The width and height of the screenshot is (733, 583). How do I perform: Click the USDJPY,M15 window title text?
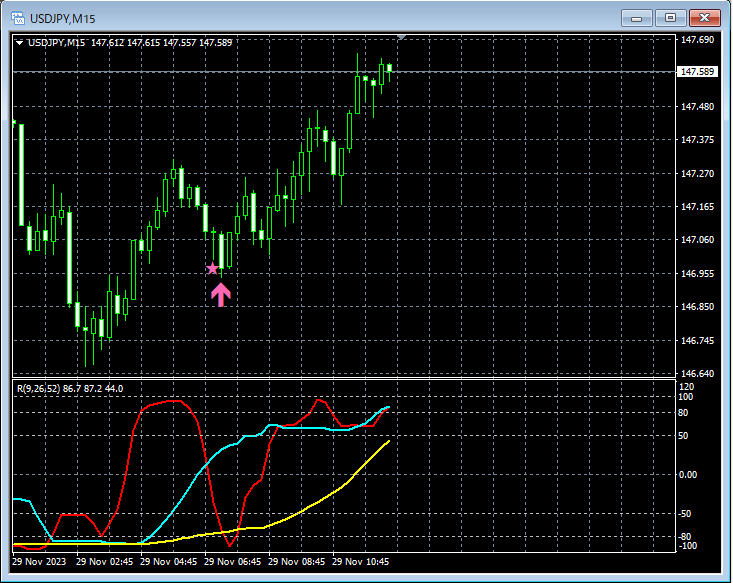63,19
